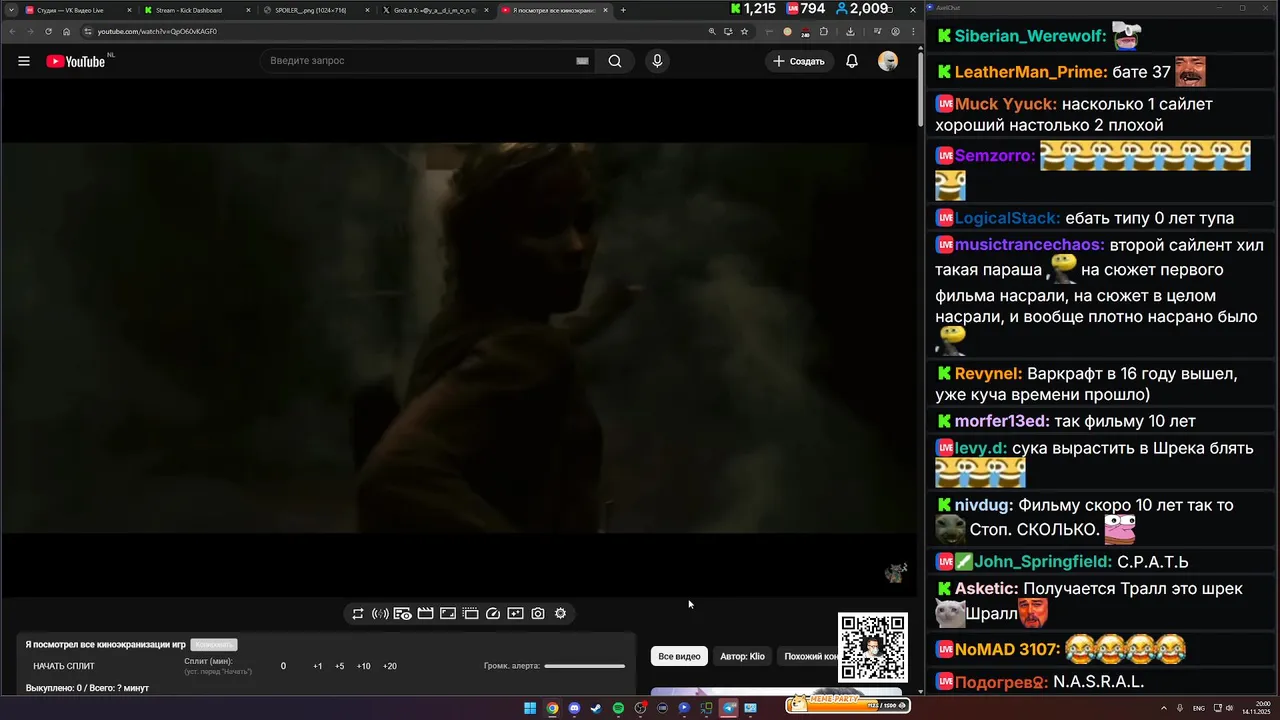Open Steam from the Windows taskbar
This screenshot has width=1280, height=720.
pyautogui.click(x=596, y=708)
